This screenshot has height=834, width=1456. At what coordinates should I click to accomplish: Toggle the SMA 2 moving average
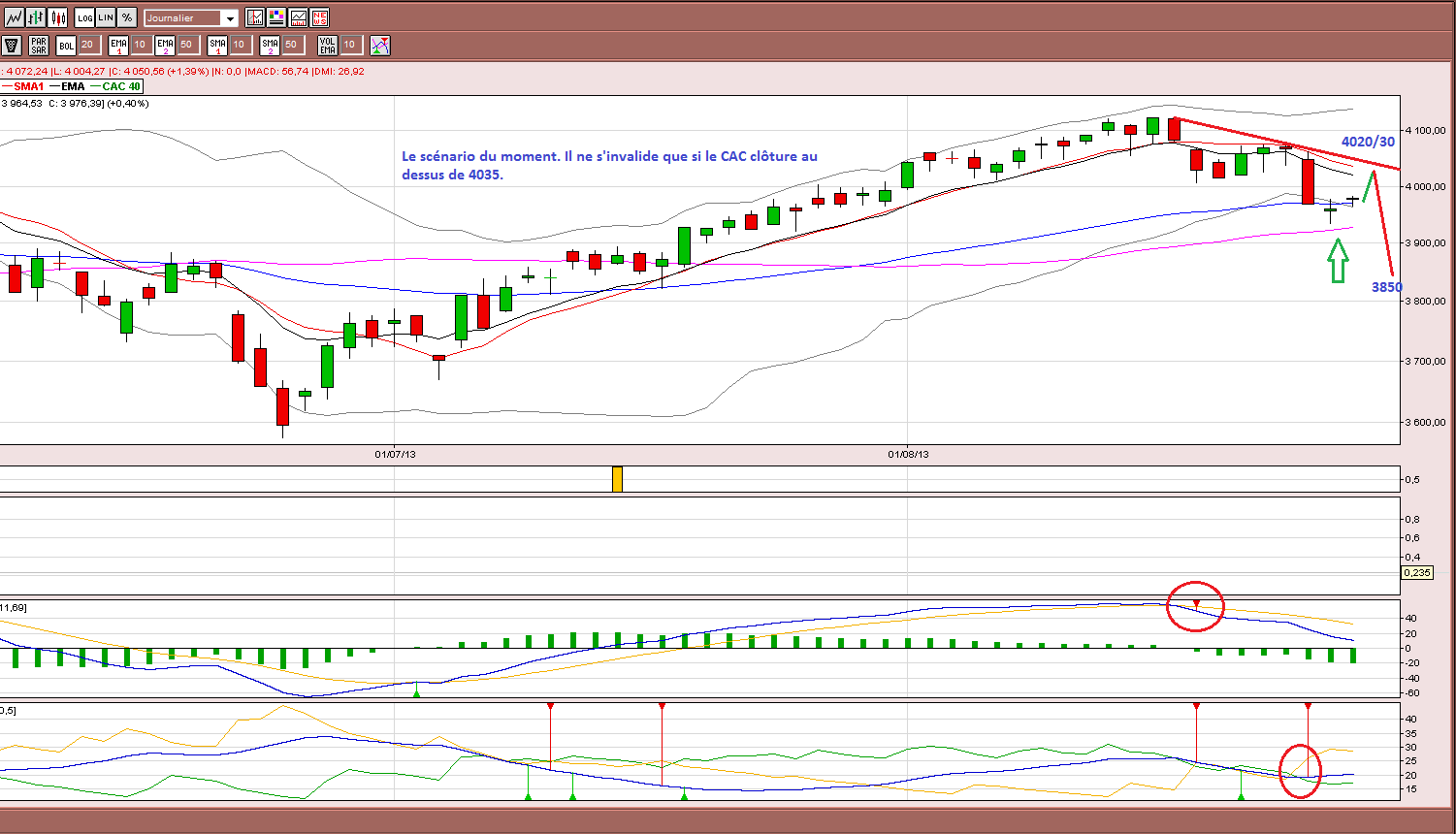click(270, 45)
